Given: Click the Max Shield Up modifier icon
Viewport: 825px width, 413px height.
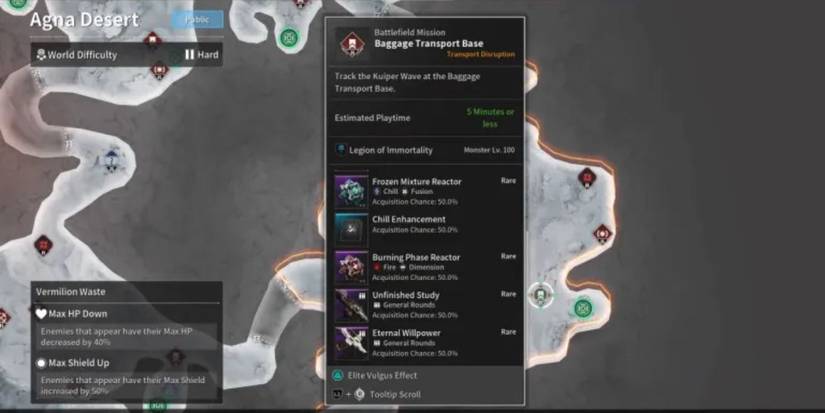Looking at the screenshot, I should tap(41, 363).
